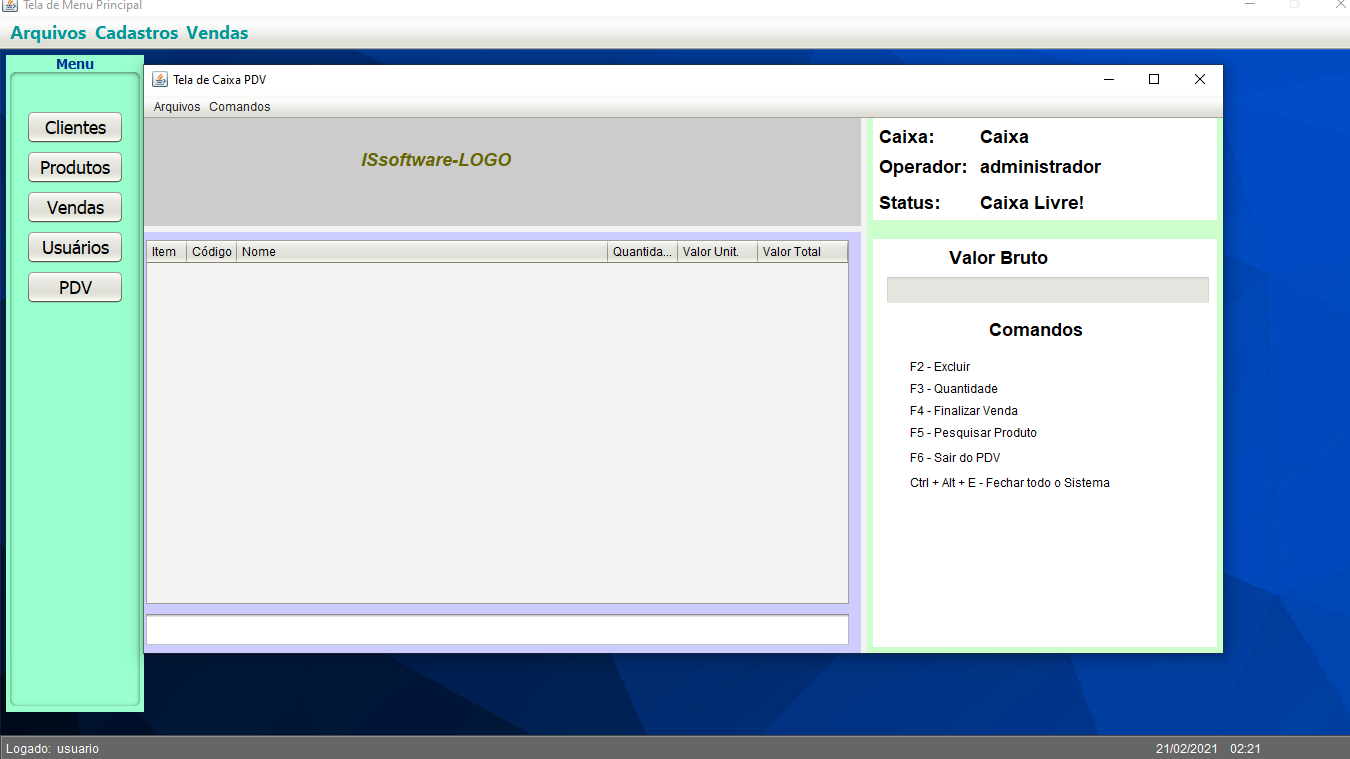The image size is (1350, 759).
Task: Click the 'Logado: usuario' status bar text
Action: [52, 749]
